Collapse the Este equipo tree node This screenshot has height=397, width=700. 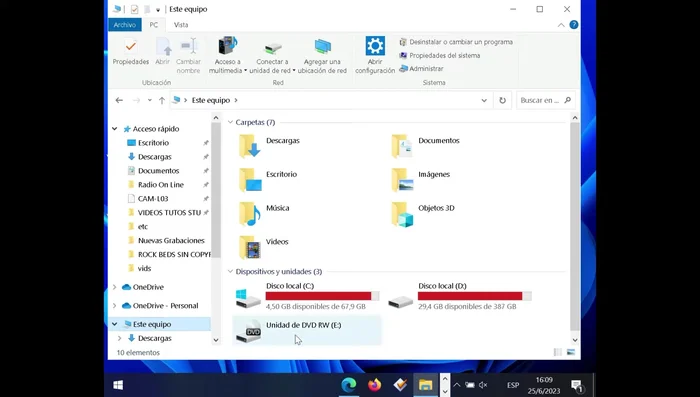[x=115, y=324]
